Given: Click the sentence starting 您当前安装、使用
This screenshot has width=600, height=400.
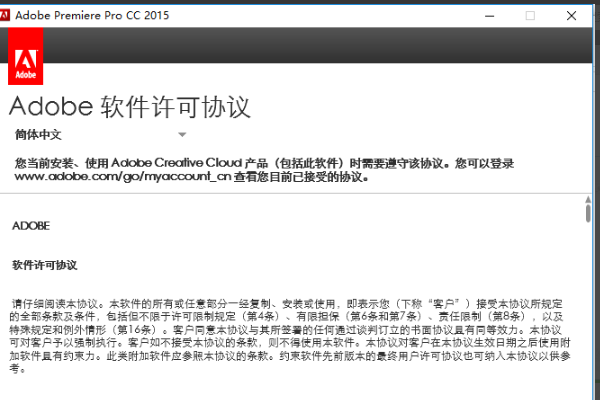Looking at the screenshot, I should 264,170.
